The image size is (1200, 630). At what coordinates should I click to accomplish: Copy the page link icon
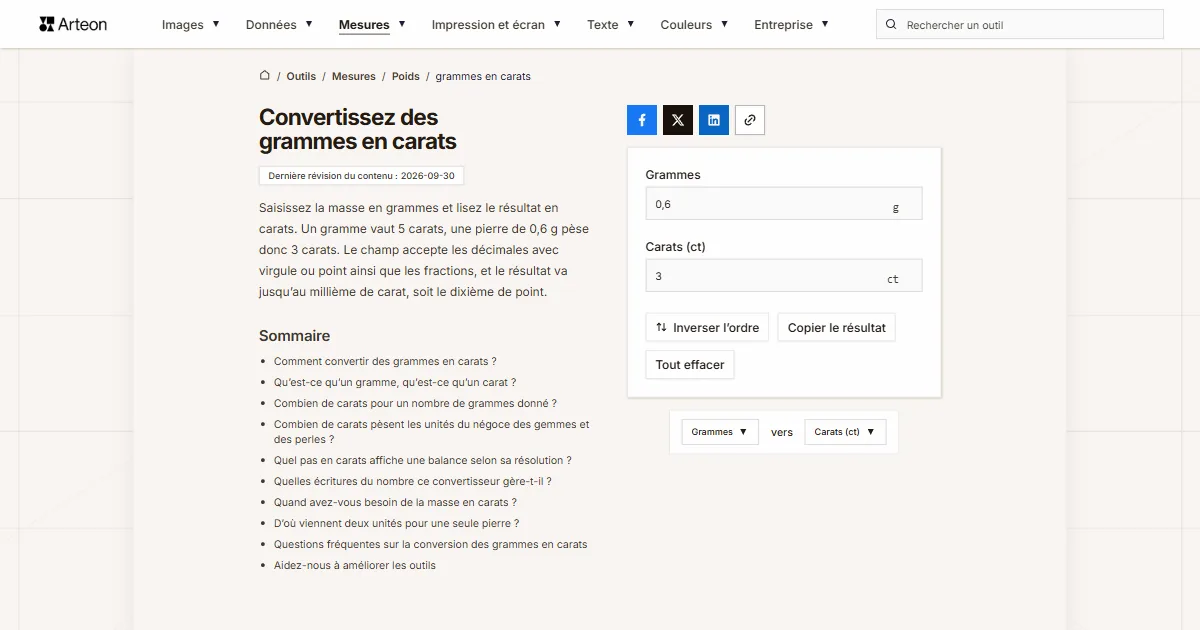tap(750, 120)
